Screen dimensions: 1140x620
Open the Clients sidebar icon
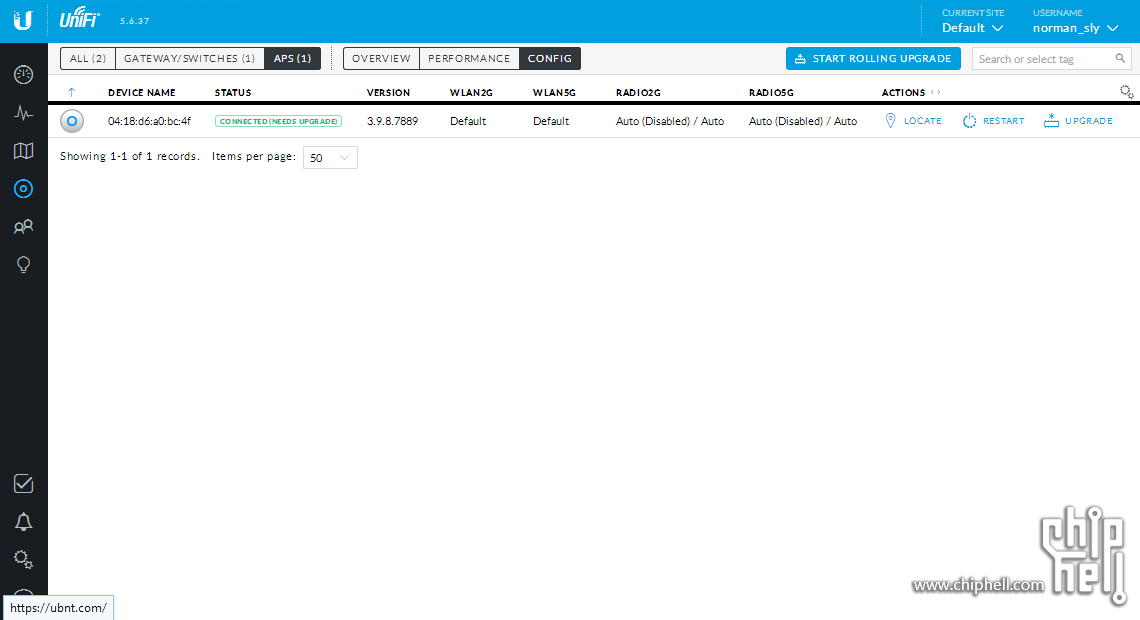pos(23,227)
